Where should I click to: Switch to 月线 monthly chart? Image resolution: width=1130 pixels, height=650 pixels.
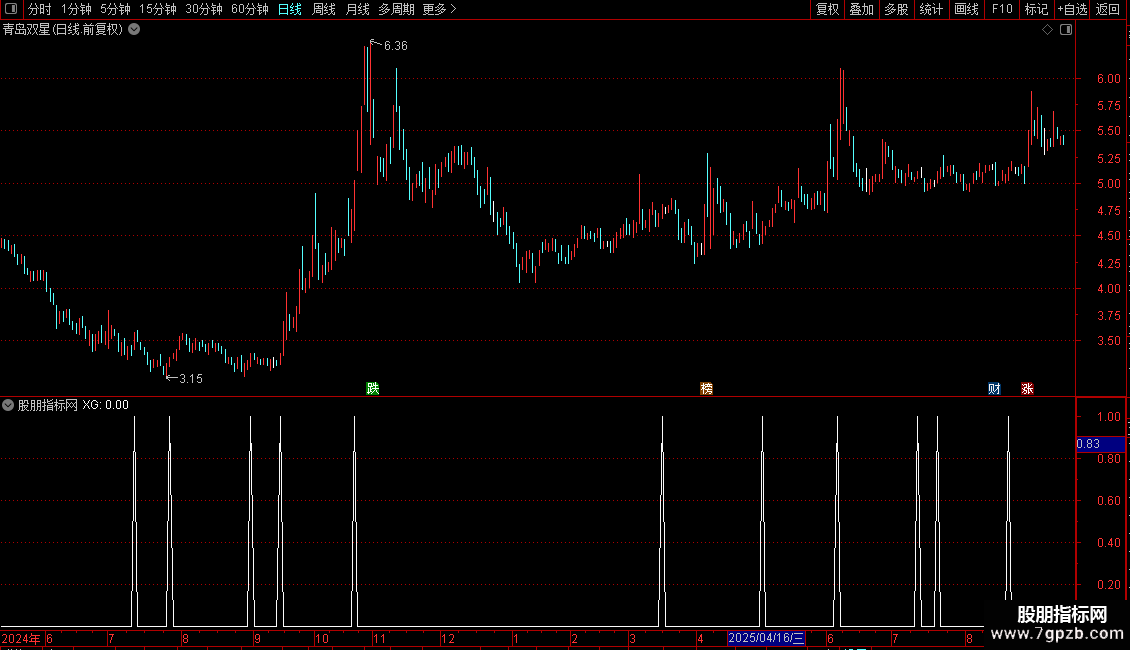pyautogui.click(x=357, y=9)
